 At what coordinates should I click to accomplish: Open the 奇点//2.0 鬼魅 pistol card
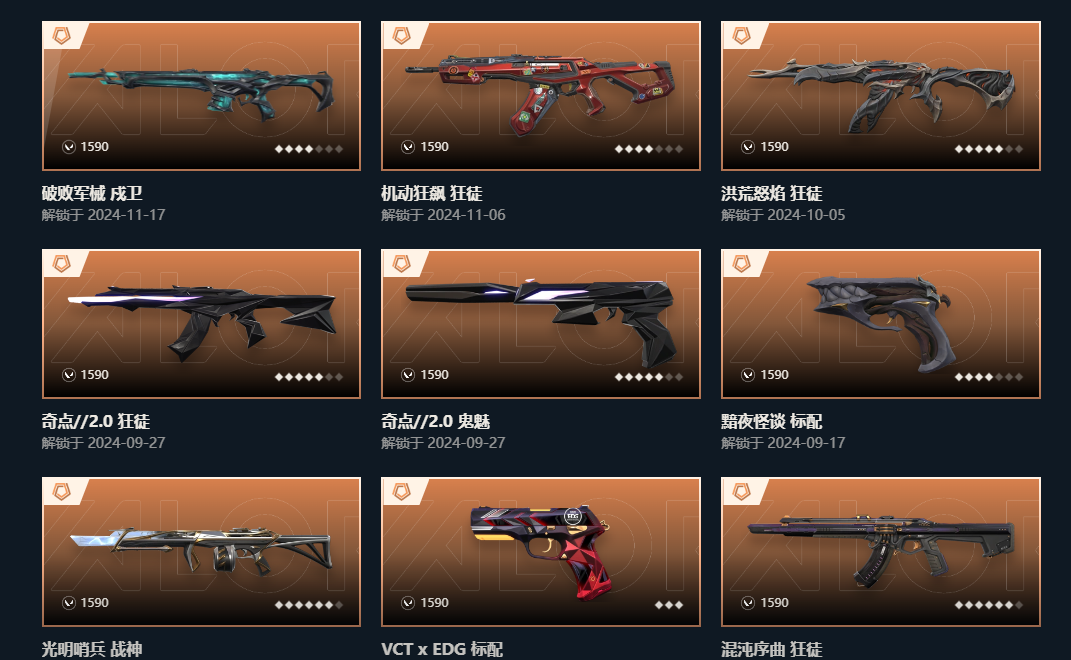click(x=541, y=324)
